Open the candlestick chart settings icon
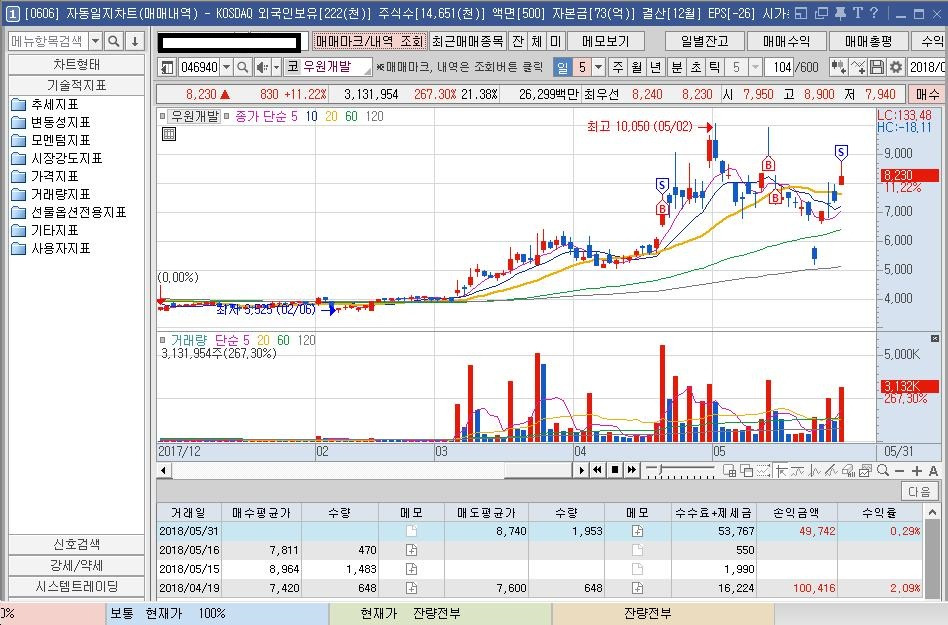The image size is (948, 625). (x=838, y=67)
